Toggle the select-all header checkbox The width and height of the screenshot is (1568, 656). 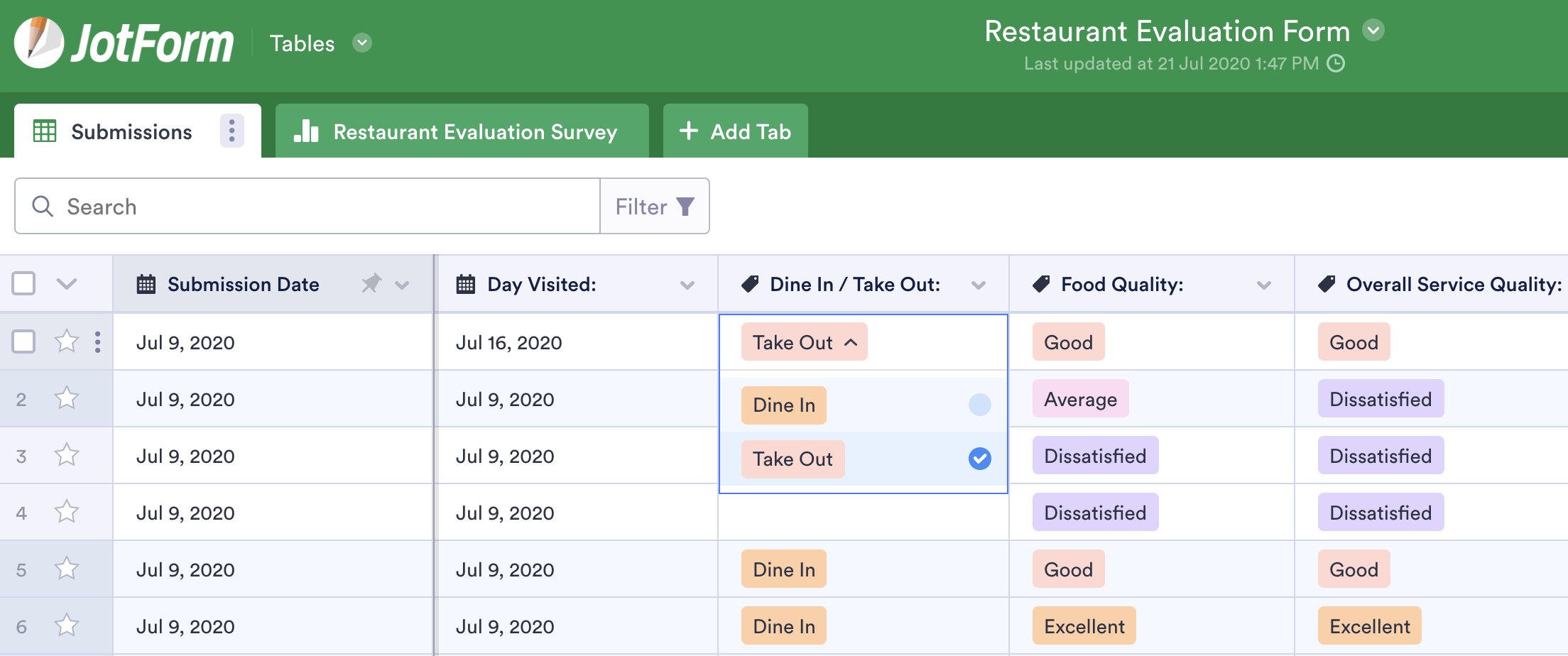pos(23,284)
